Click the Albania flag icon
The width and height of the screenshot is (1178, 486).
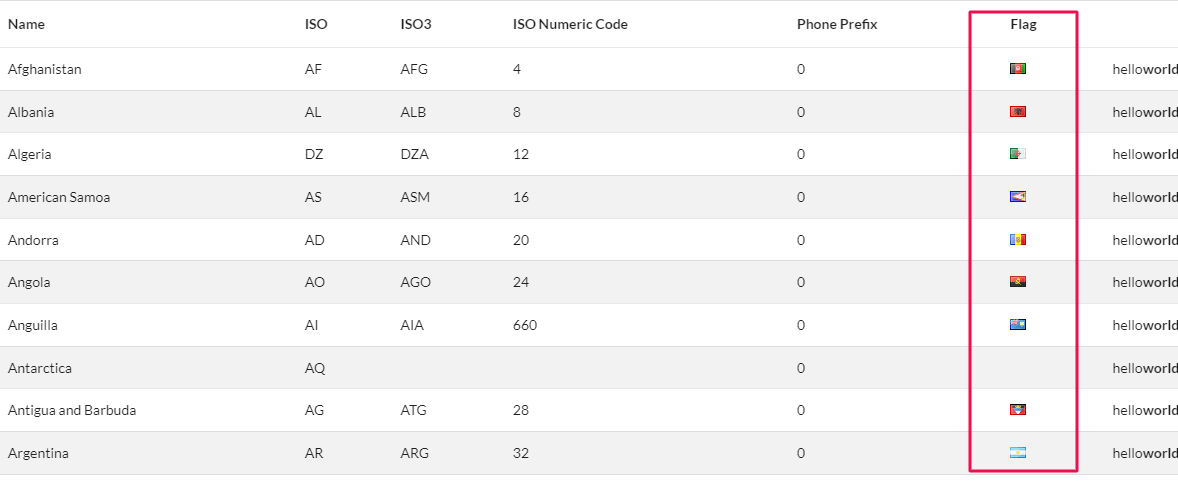click(1018, 112)
